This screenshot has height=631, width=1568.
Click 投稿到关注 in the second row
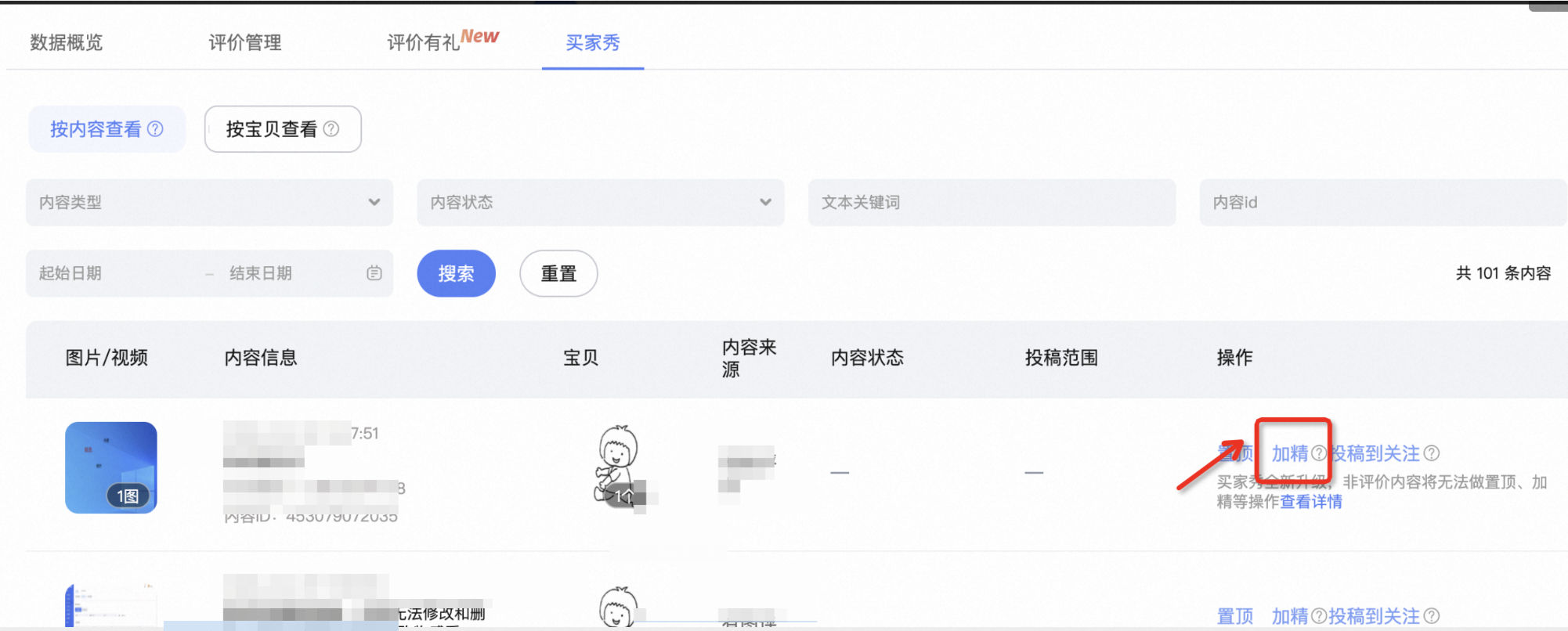click(1375, 616)
